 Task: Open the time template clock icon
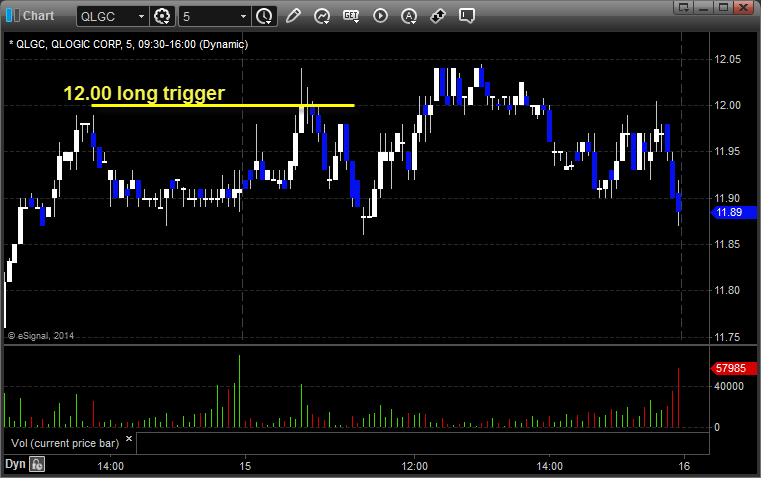[265, 16]
